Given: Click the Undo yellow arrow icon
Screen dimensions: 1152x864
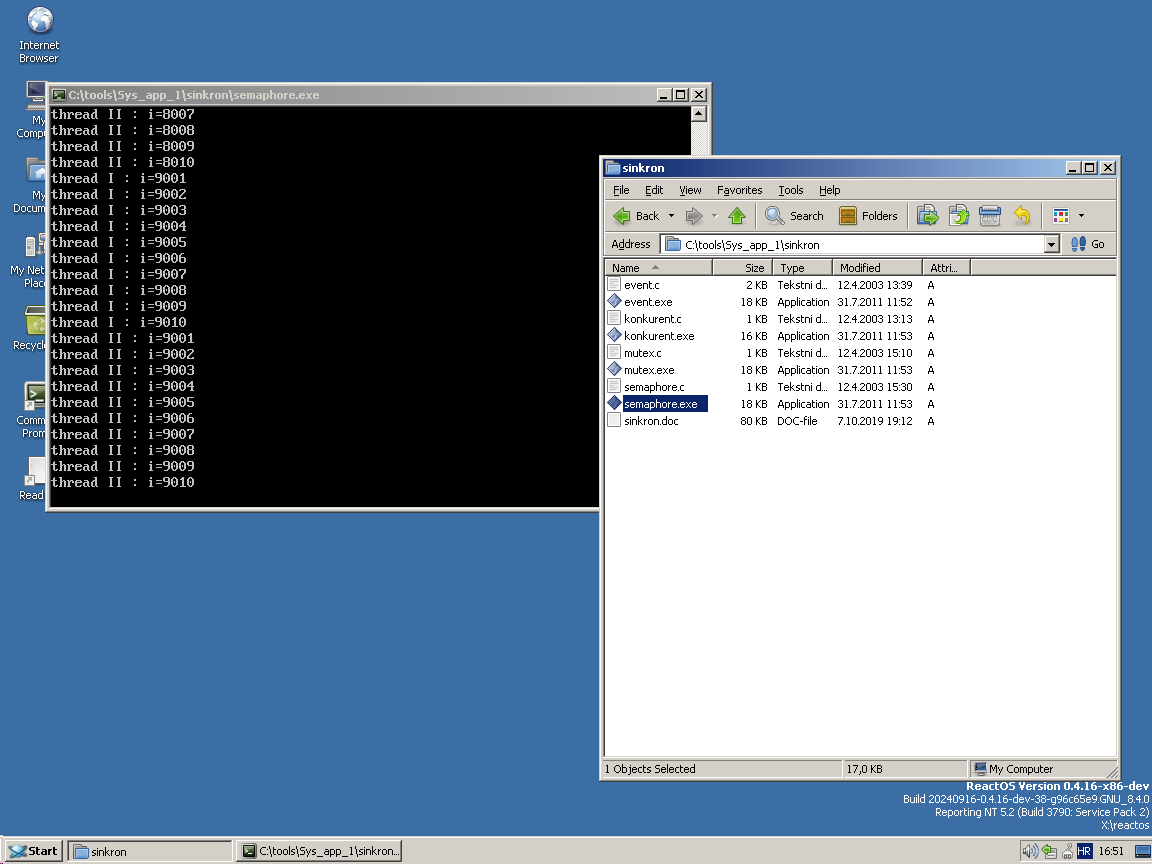Looking at the screenshot, I should point(1022,216).
